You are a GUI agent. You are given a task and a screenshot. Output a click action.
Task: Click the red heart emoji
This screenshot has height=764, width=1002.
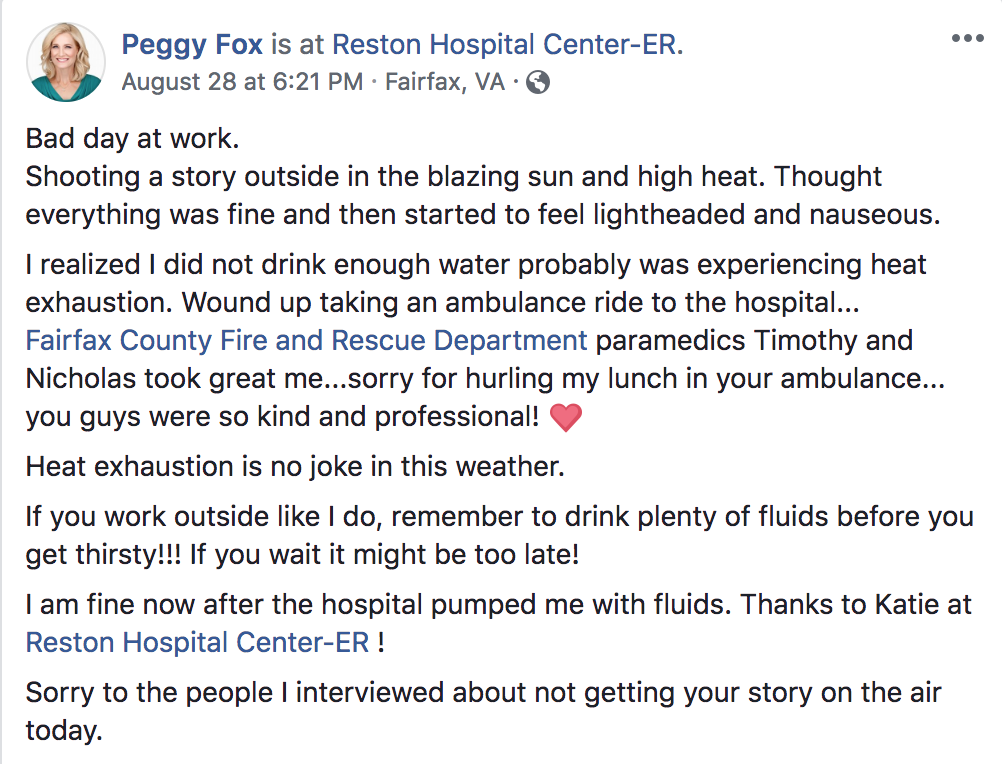pyautogui.click(x=566, y=417)
